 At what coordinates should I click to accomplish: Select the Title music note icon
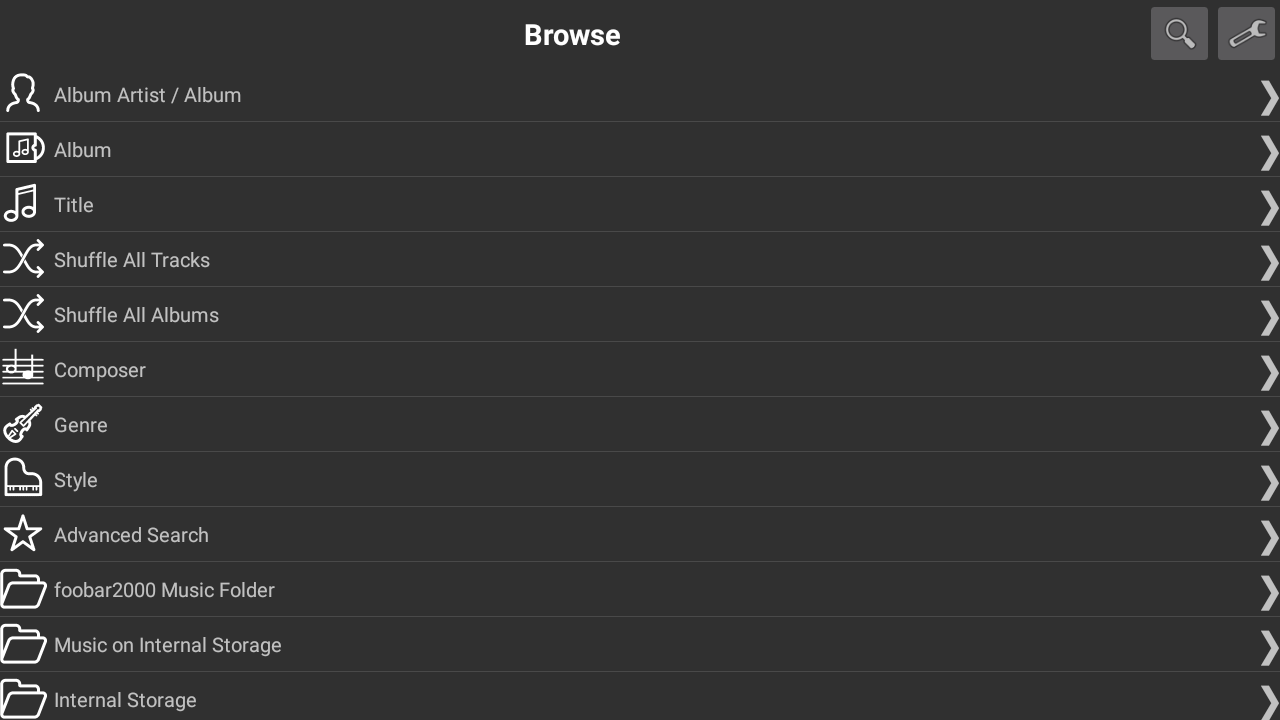coord(23,203)
